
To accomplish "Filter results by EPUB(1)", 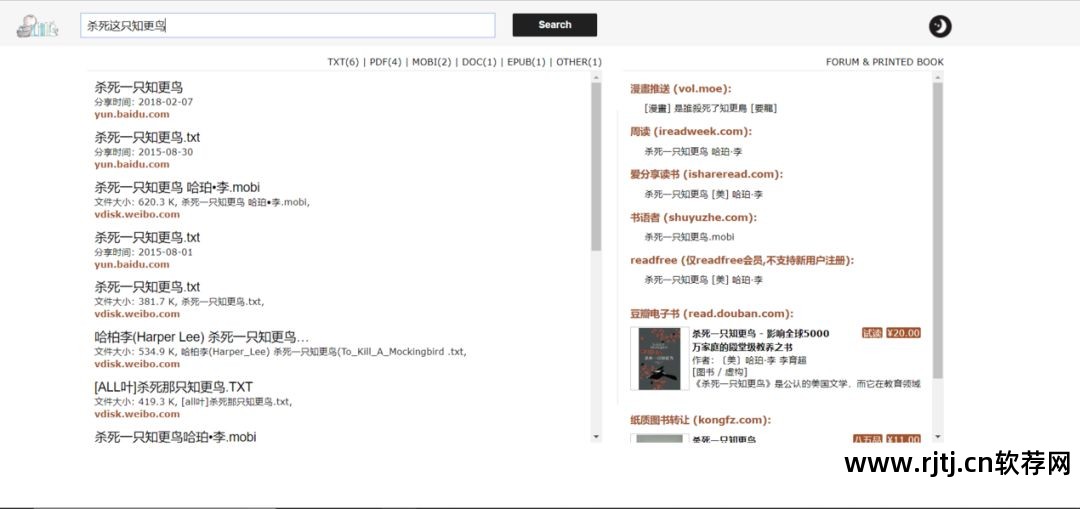I will (526, 62).
